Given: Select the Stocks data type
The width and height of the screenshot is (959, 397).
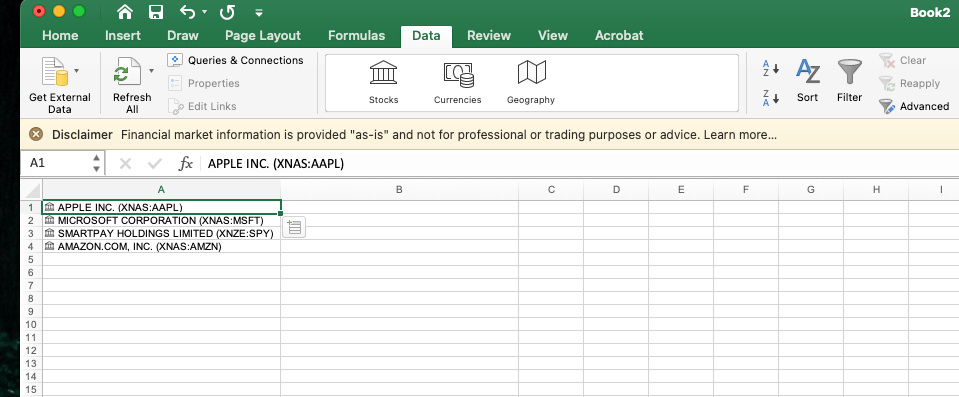Looking at the screenshot, I should (x=383, y=83).
